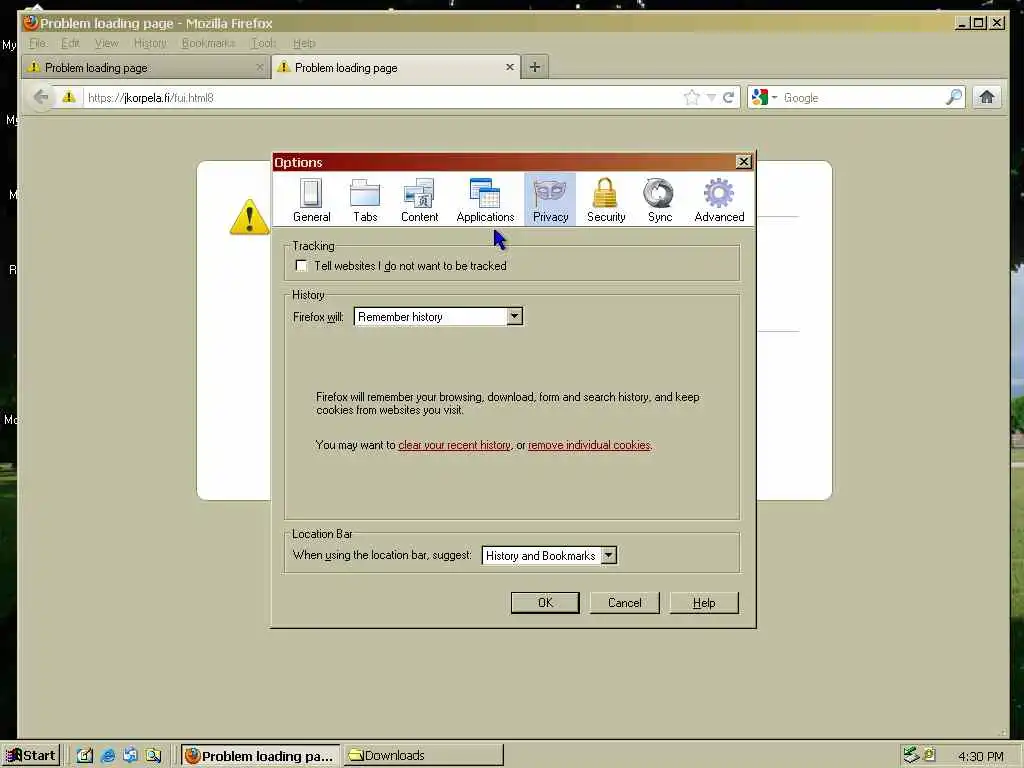1024x768 pixels.
Task: Open the Advanced gear pane
Action: [x=719, y=200]
